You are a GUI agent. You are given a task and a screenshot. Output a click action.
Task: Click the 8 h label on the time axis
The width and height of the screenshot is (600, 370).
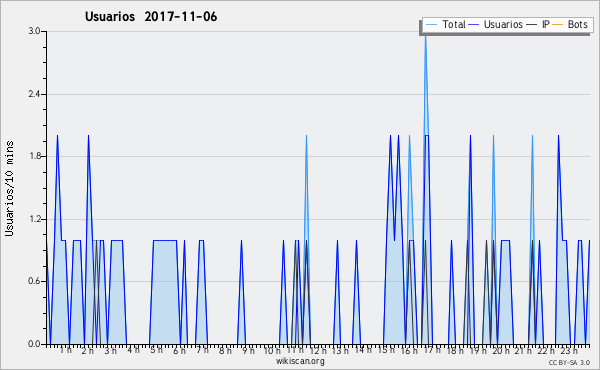click(225, 351)
